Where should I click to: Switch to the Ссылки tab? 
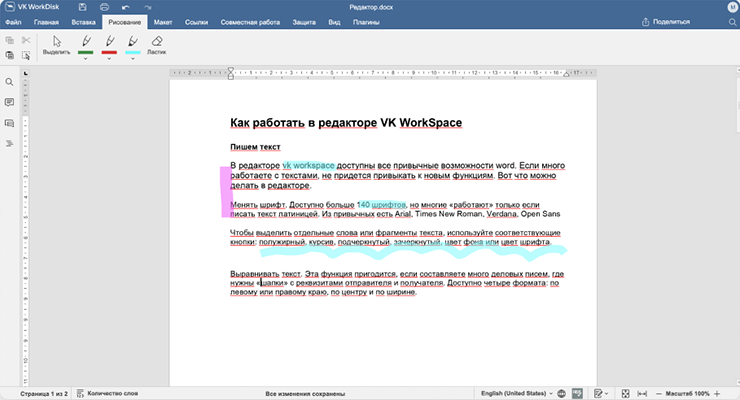(x=196, y=22)
